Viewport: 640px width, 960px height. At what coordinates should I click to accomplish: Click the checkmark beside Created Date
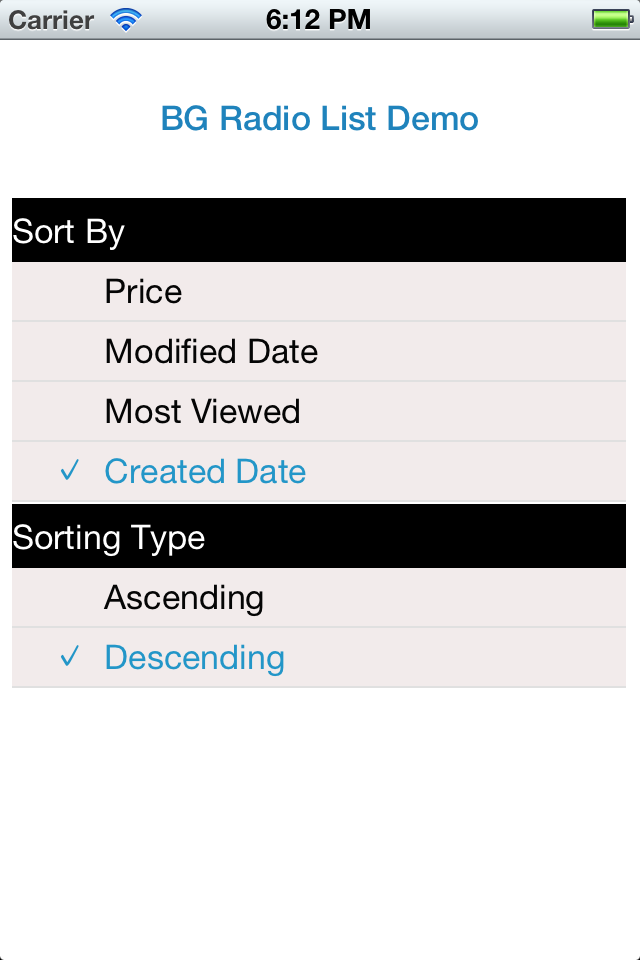pyautogui.click(x=69, y=470)
